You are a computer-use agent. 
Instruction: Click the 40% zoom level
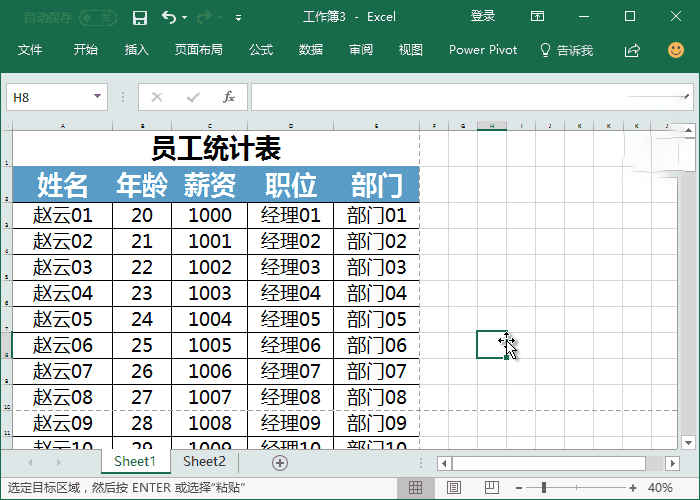tap(660, 488)
